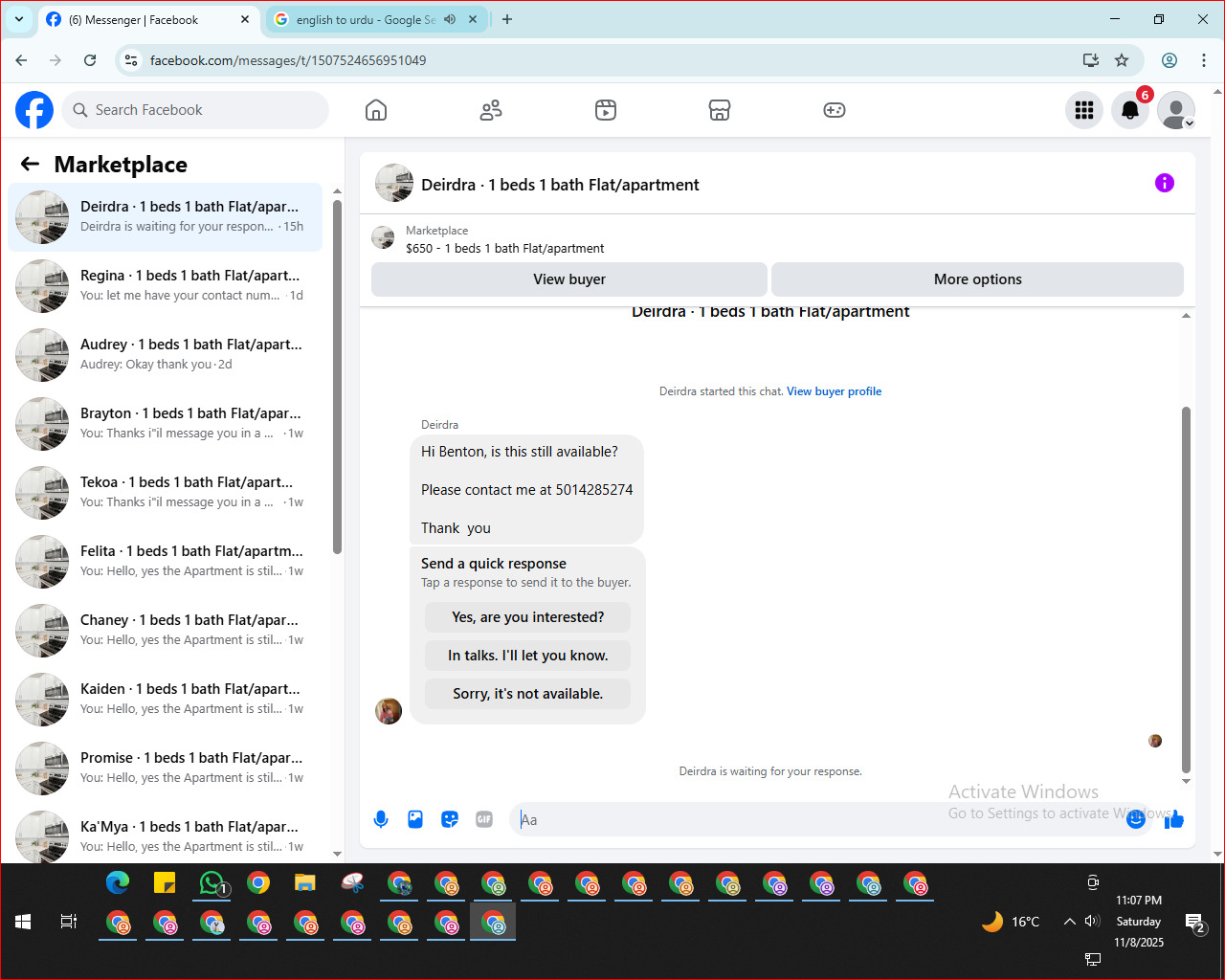
Task: Open Chrome three-dot menu
Action: (x=1204, y=60)
